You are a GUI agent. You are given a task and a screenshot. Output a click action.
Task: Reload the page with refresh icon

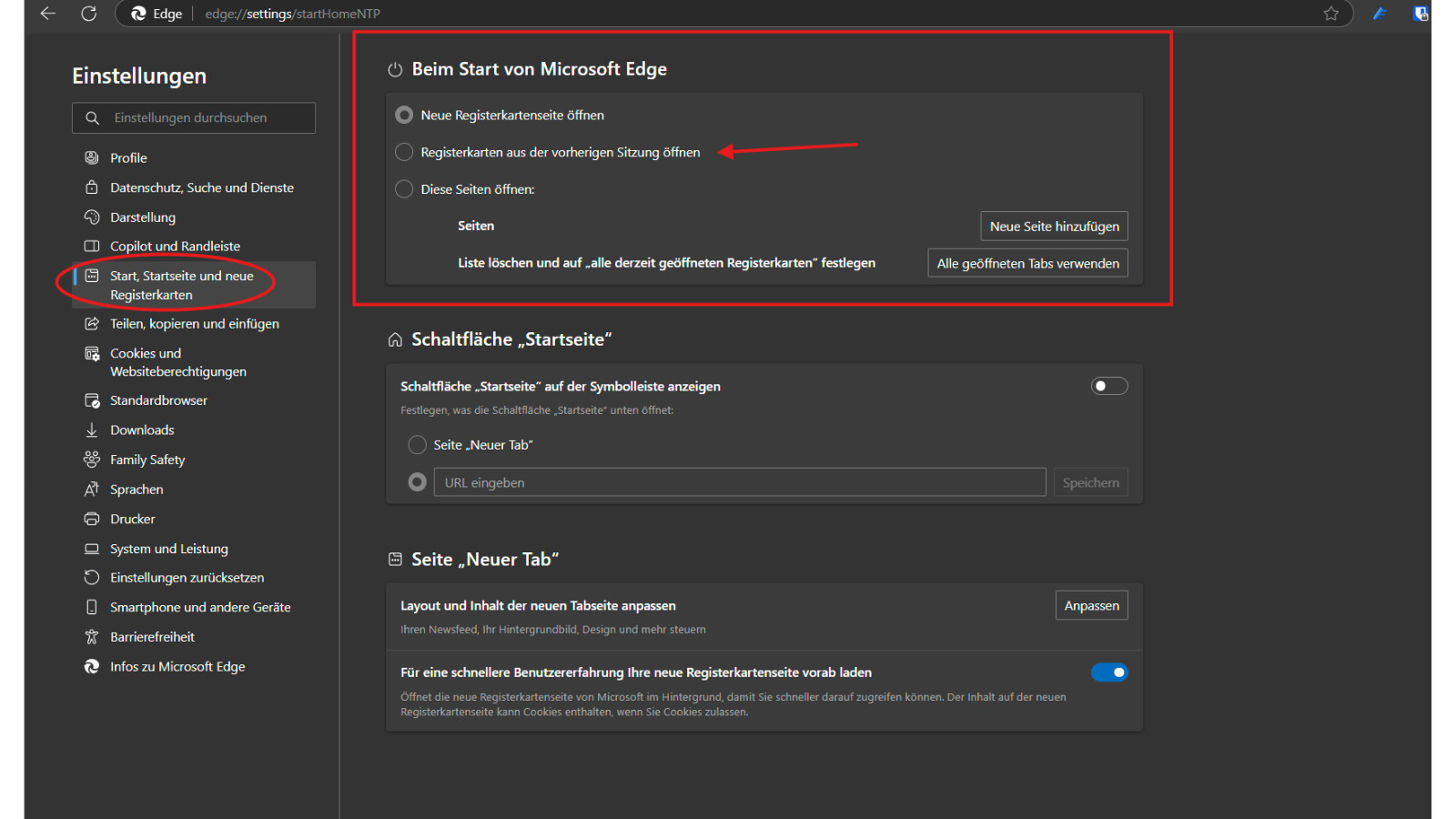(89, 14)
